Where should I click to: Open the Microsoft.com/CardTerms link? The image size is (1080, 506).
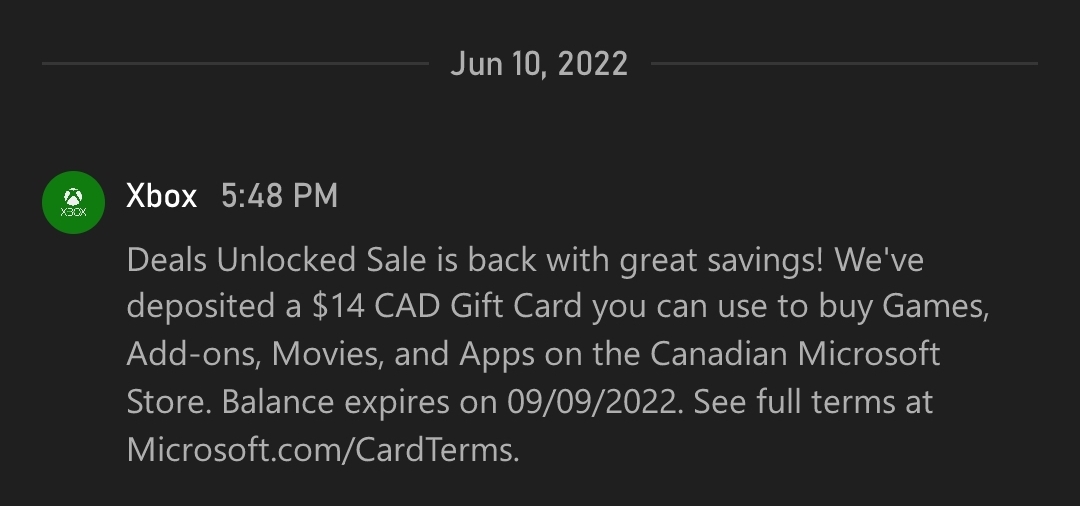323,450
